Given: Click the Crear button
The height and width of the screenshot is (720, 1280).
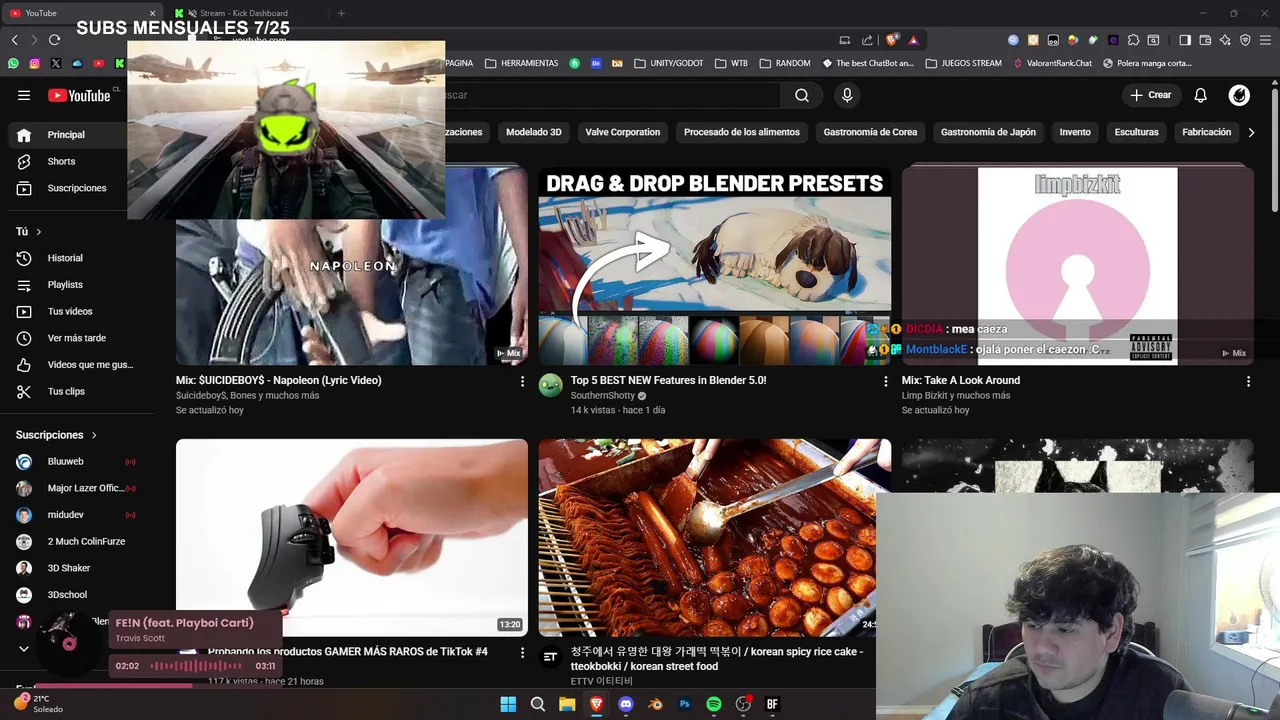Looking at the screenshot, I should (1151, 95).
